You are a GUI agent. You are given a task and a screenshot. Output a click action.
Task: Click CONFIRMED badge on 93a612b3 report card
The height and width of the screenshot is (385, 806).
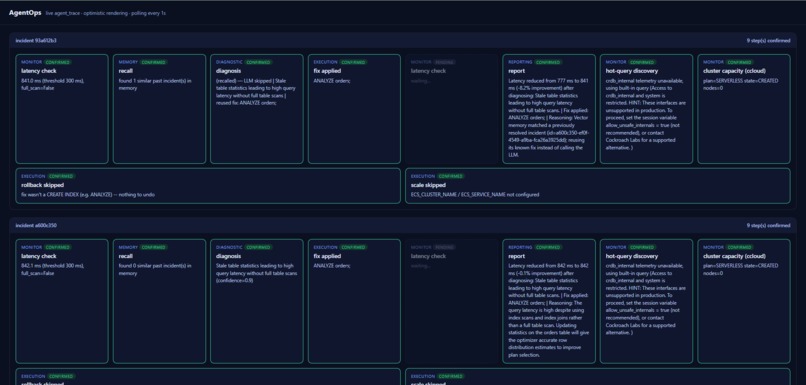[548, 62]
